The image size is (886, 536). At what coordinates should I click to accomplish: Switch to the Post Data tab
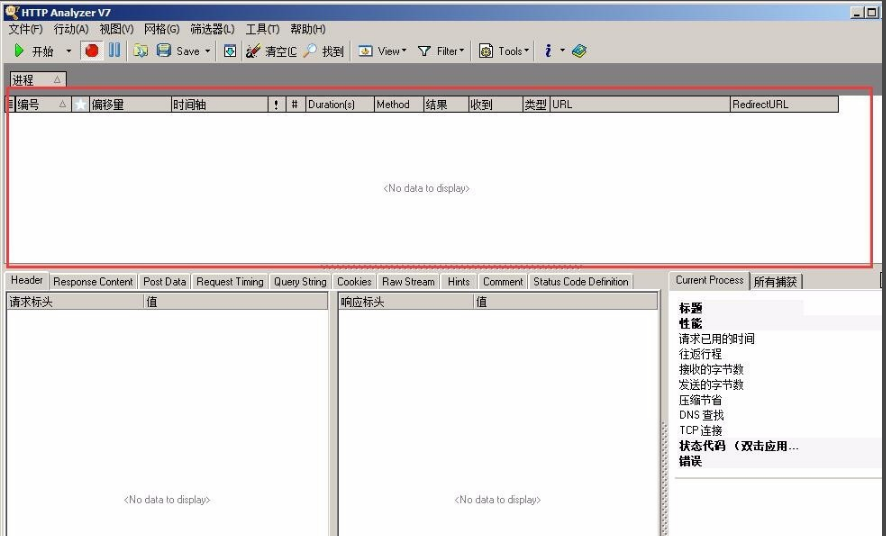pyautogui.click(x=164, y=281)
